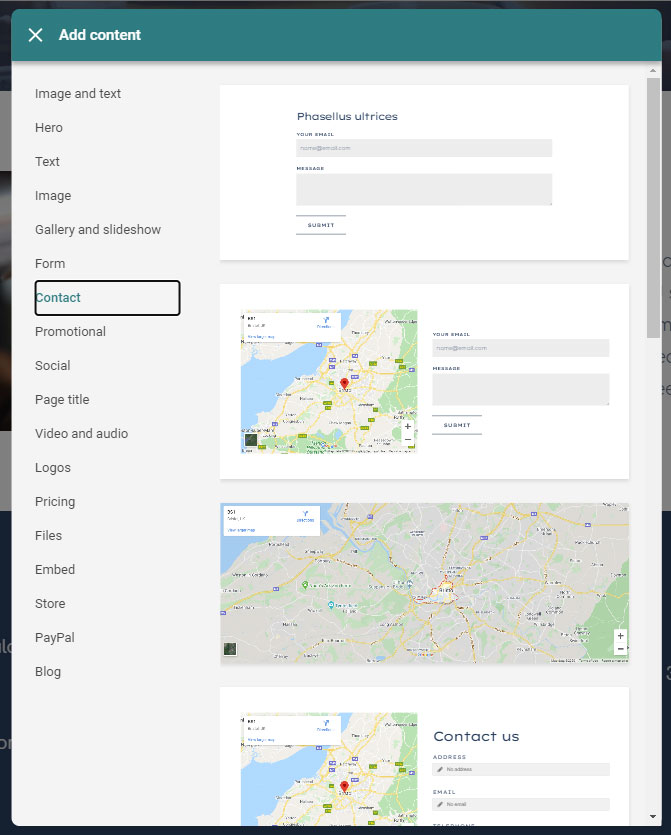This screenshot has width=671, height=835.
Task: Click the directions icon on the full-width map
Action: [305, 516]
